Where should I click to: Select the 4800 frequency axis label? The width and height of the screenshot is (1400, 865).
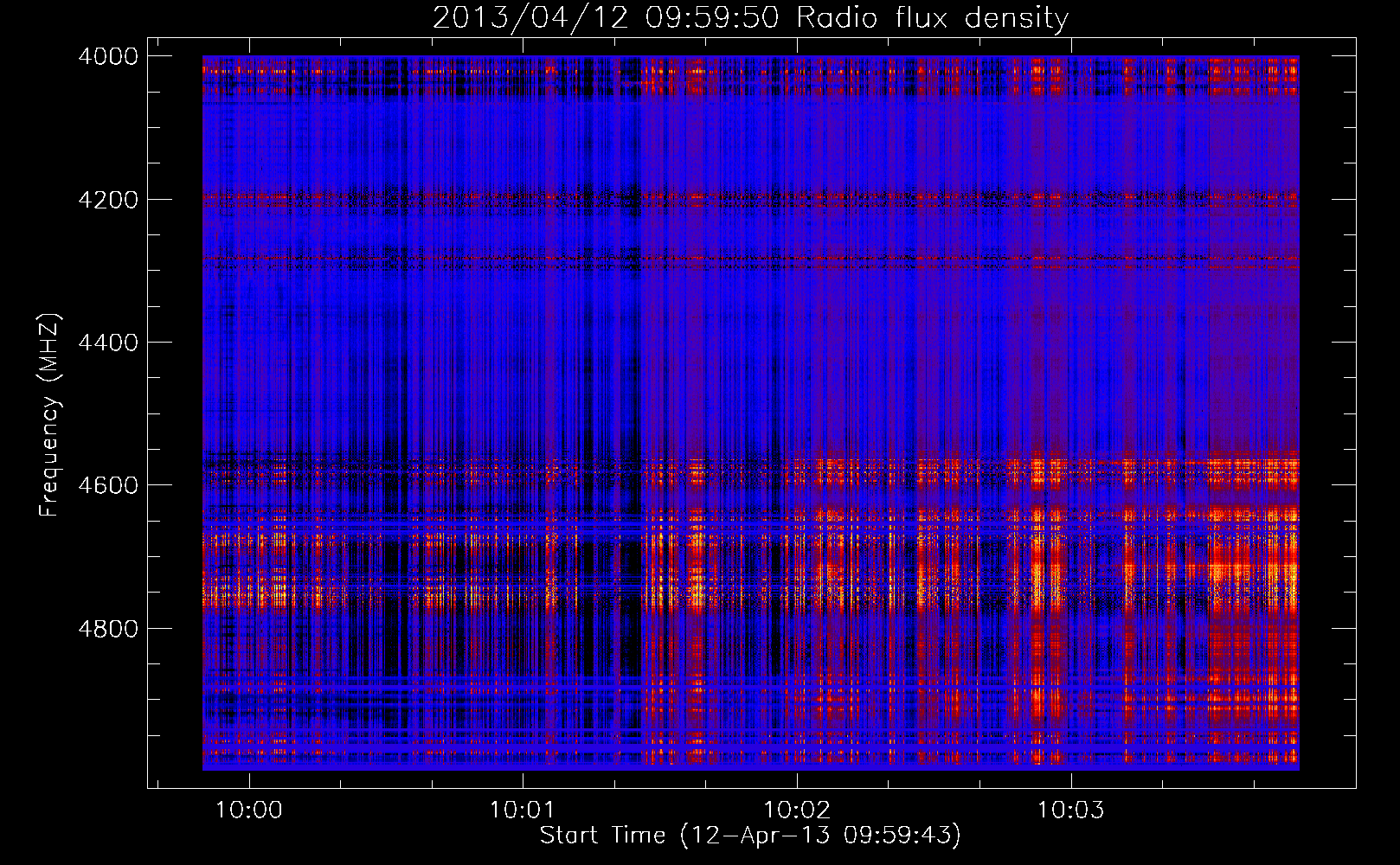pyautogui.click(x=108, y=629)
